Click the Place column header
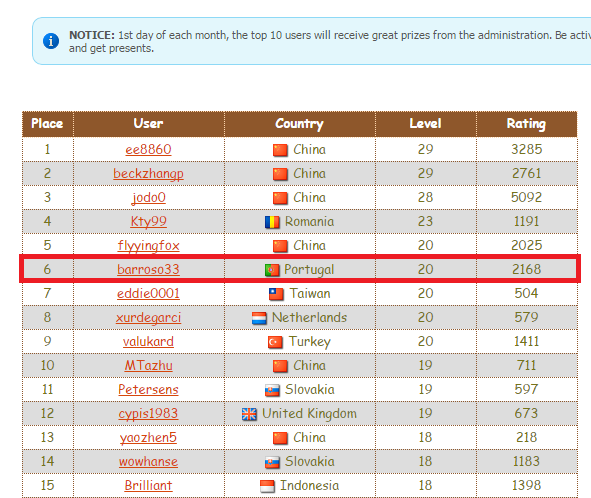The width and height of the screenshot is (591, 498). click(x=47, y=124)
